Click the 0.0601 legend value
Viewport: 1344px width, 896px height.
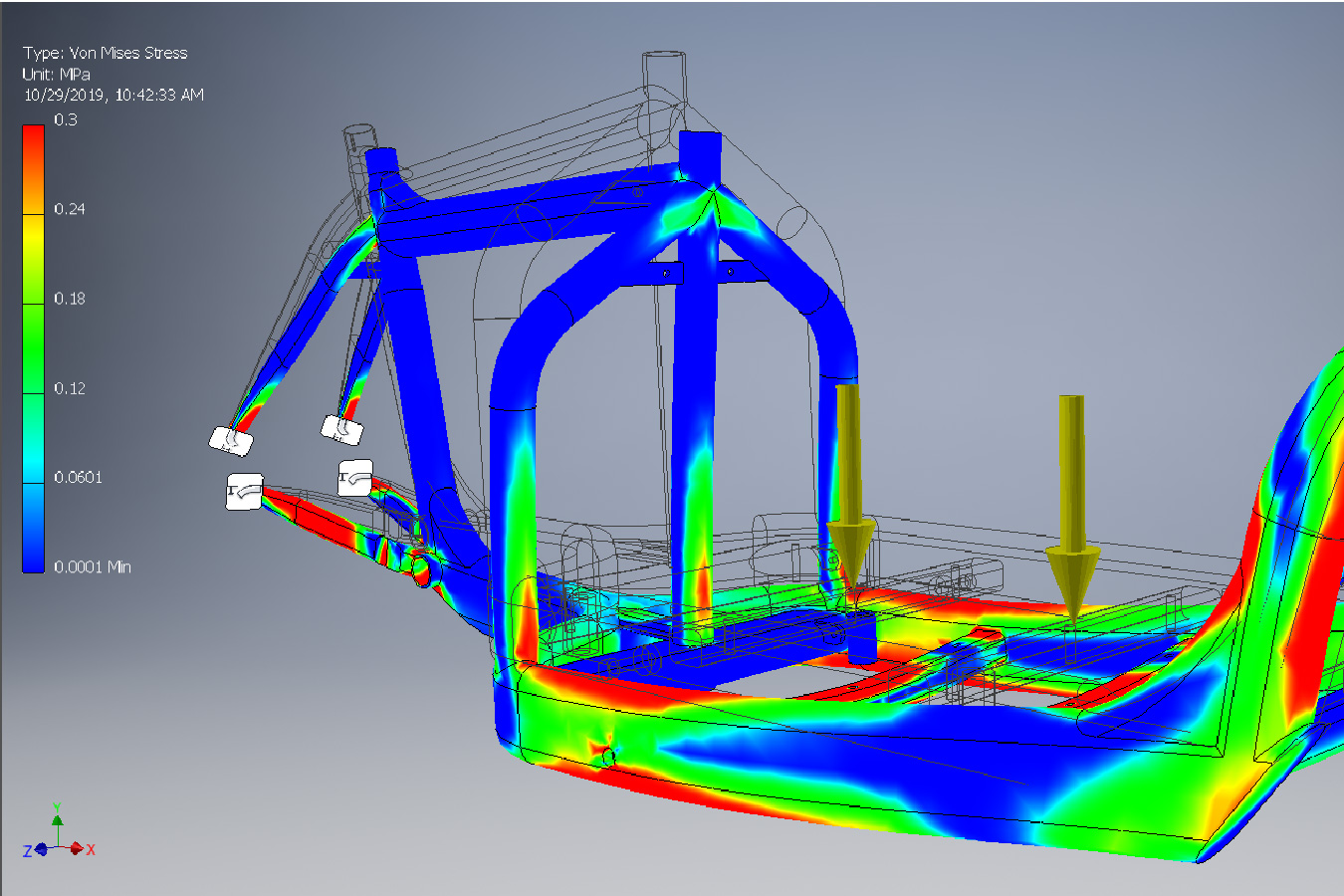coord(78,477)
